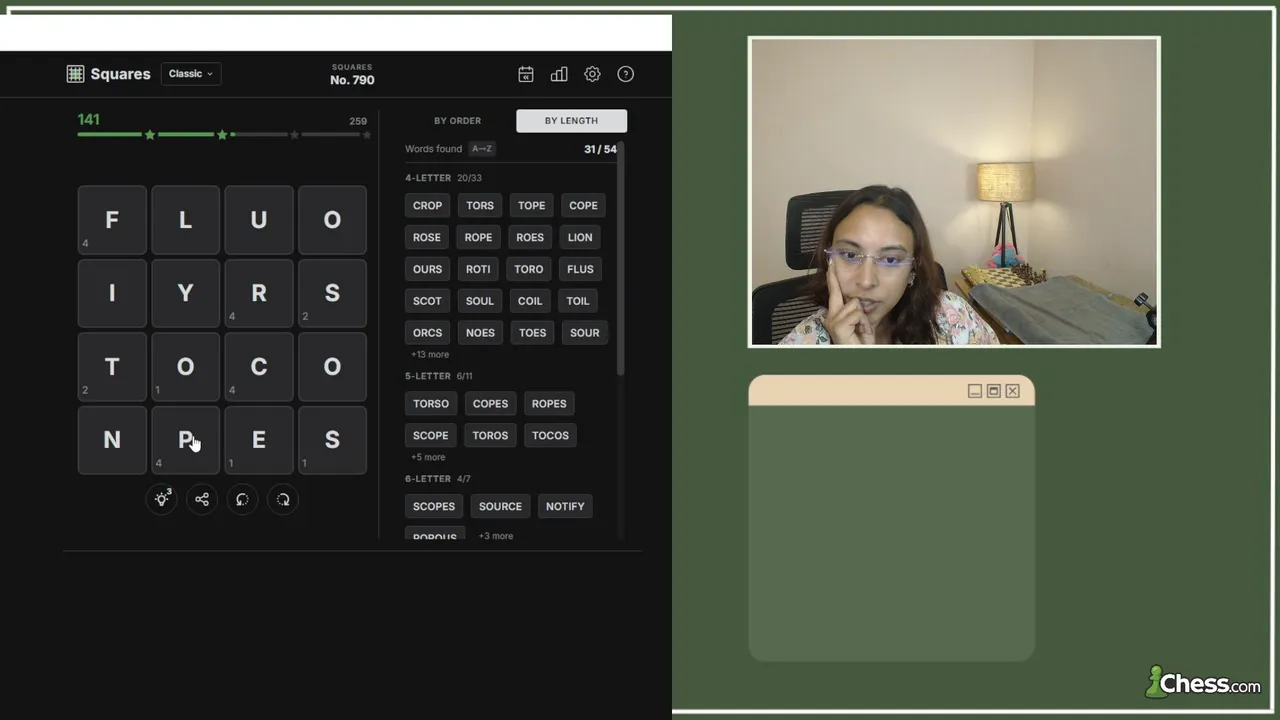The height and width of the screenshot is (720, 1280).
Task: Click the words list scrollbar
Action: tap(620, 259)
